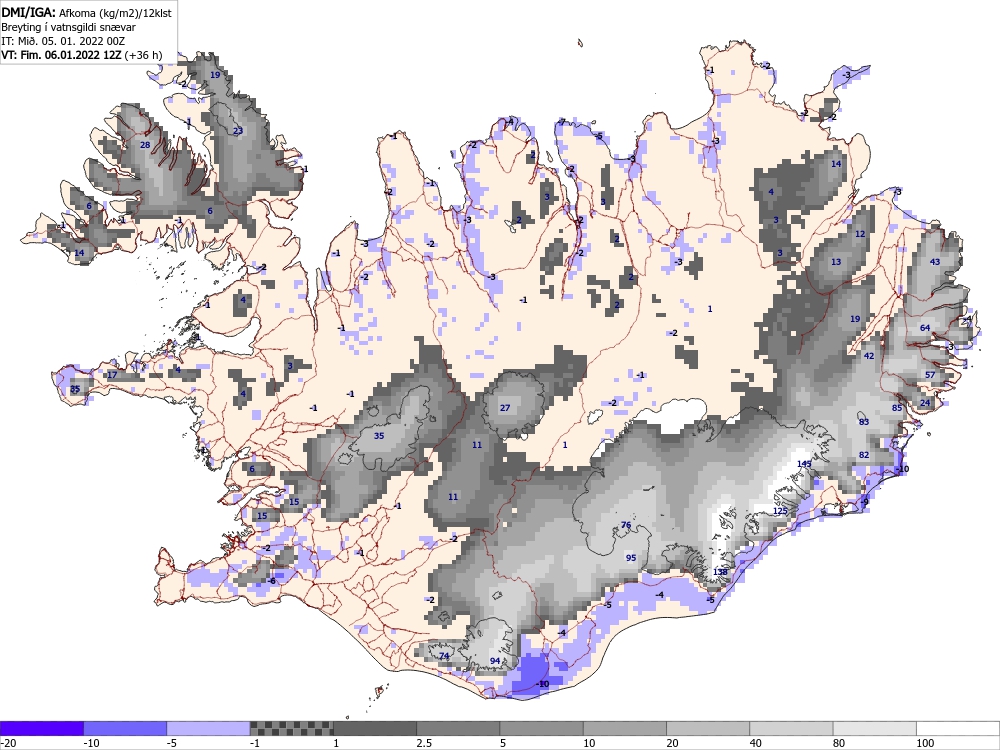The width and height of the screenshot is (1000, 750).
Task: Click the map value '125'
Action: pos(780,511)
